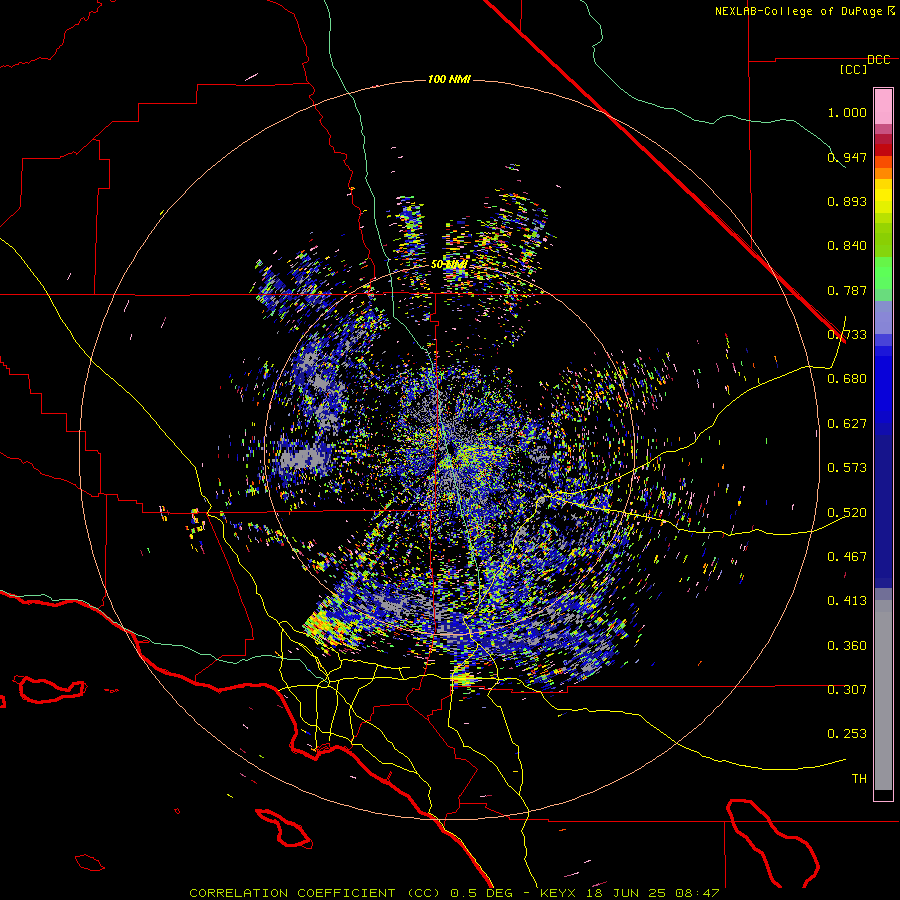Click the 0.413 legend value

[847, 601]
